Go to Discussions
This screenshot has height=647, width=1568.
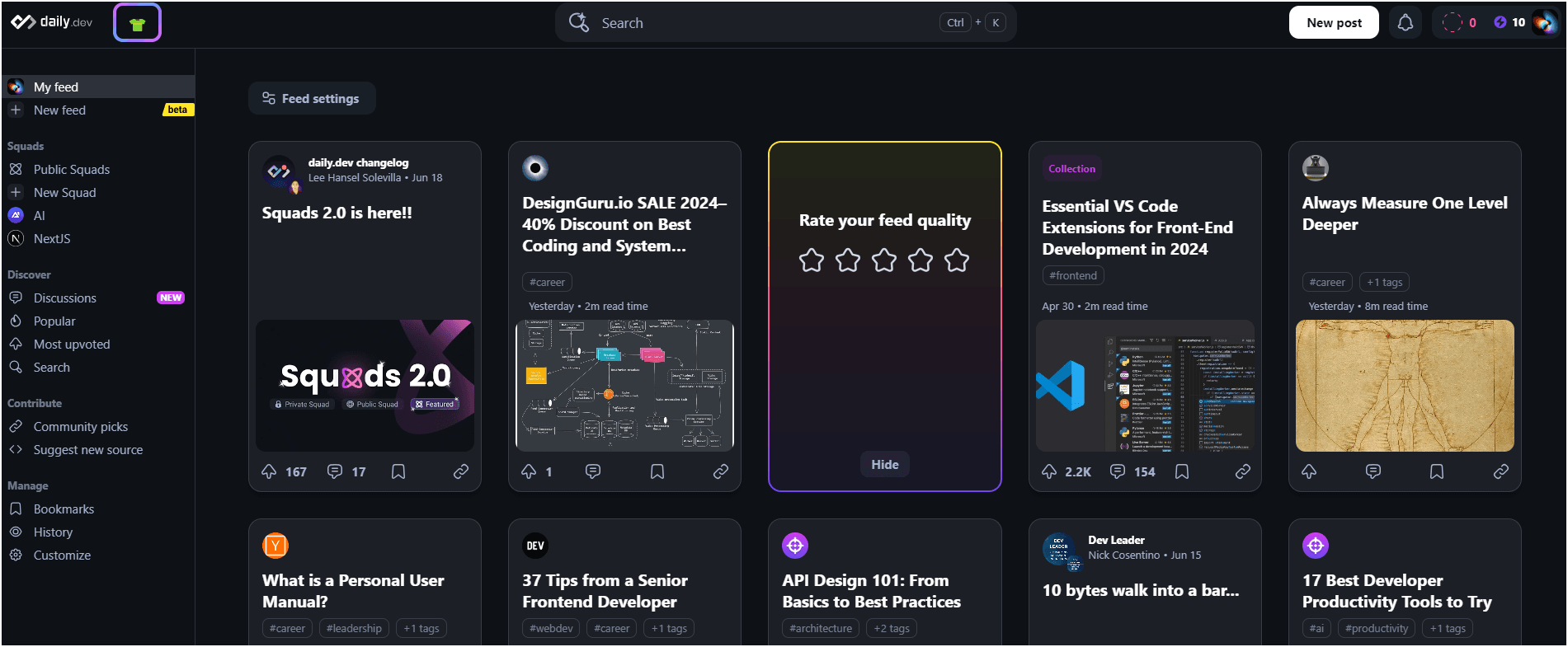98,298
